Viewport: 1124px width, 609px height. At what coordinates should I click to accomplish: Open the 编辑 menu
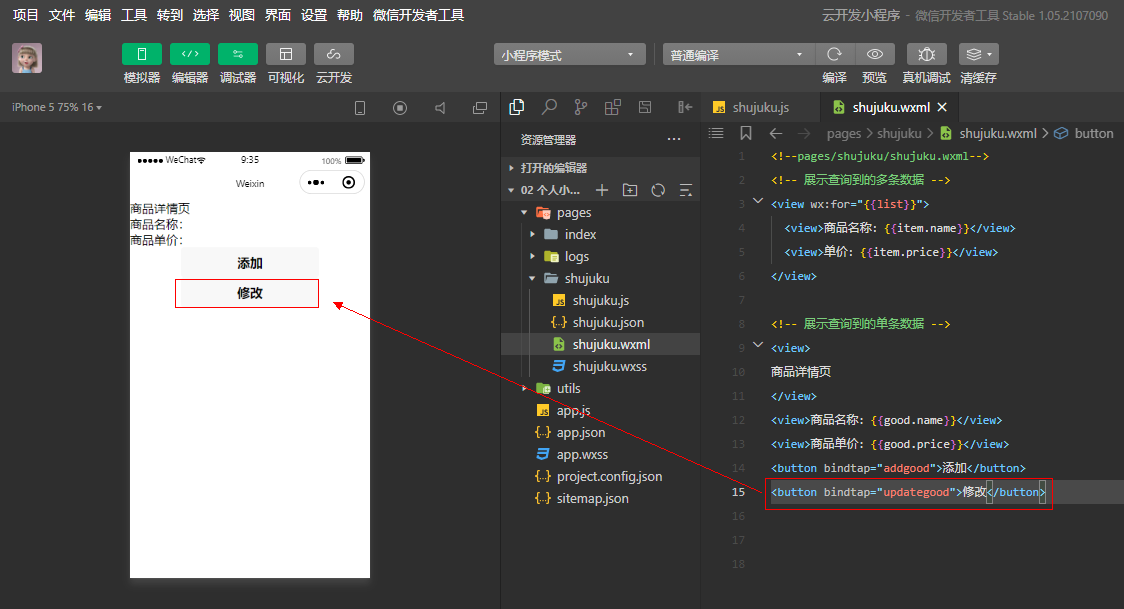click(x=97, y=15)
